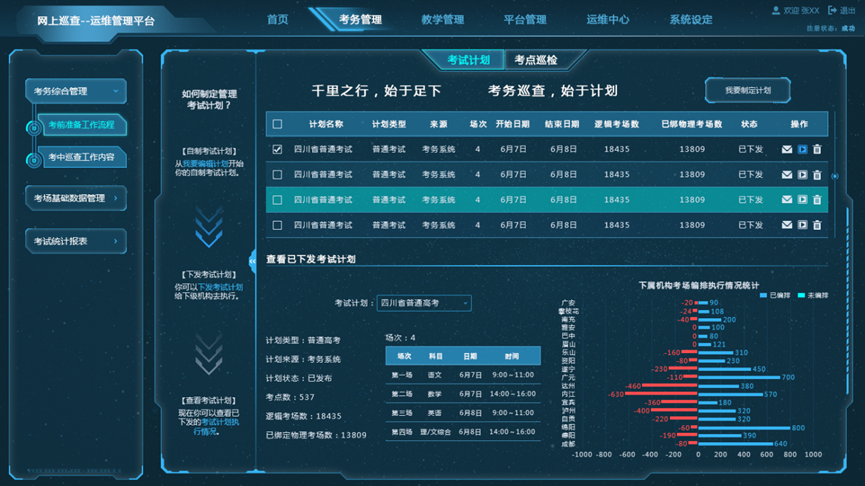The height and width of the screenshot is (486, 865).
Task: Click the cyan 已编排 legend swatch
Action: tap(764, 296)
